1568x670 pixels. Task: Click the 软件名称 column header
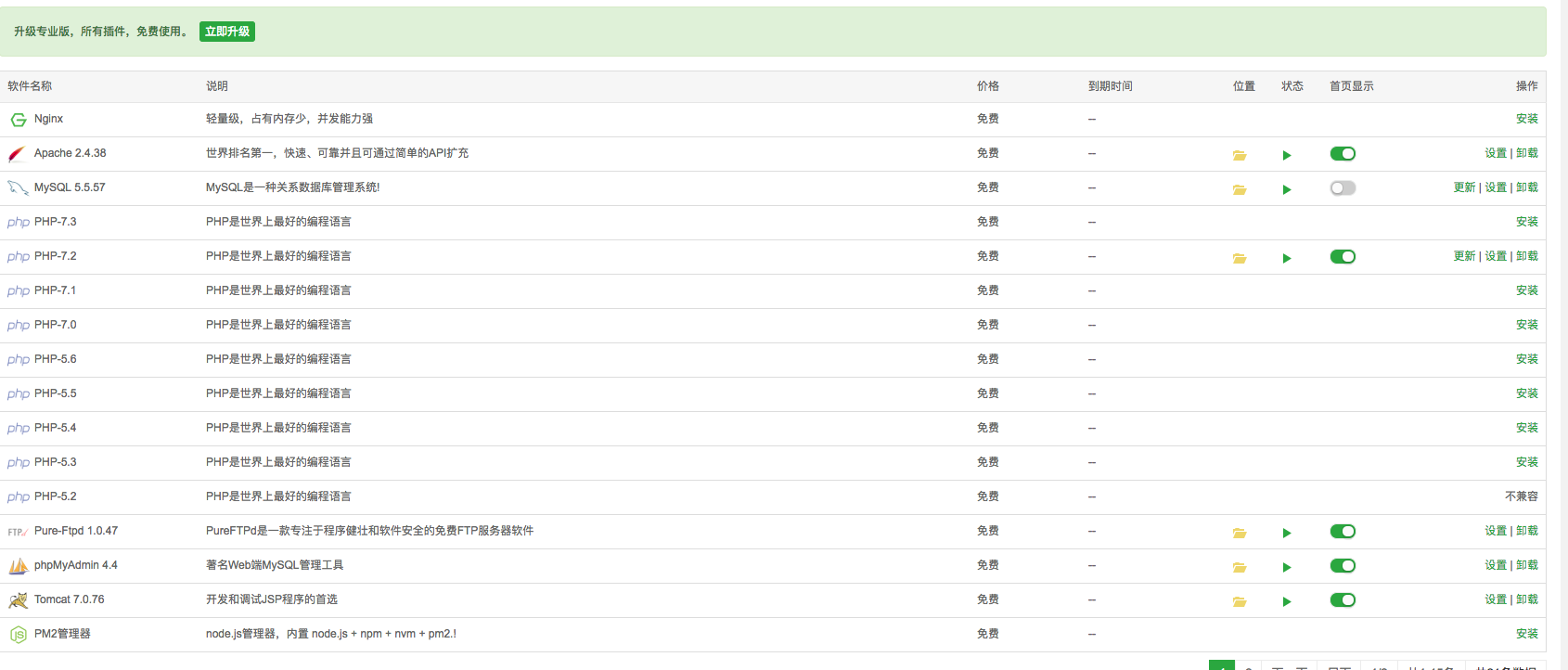[x=30, y=86]
